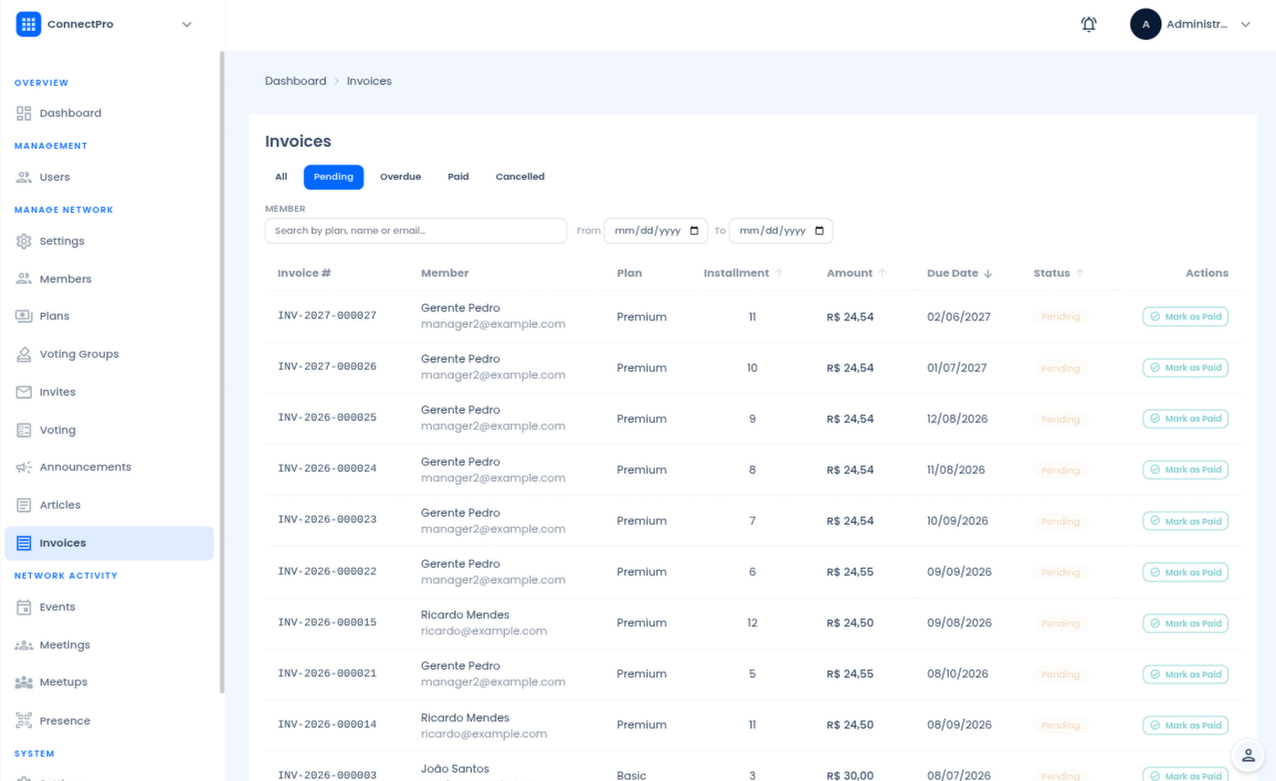Click Pending status of INV-2027-000026
Screen dimensions: 1276x781
tap(1060, 368)
